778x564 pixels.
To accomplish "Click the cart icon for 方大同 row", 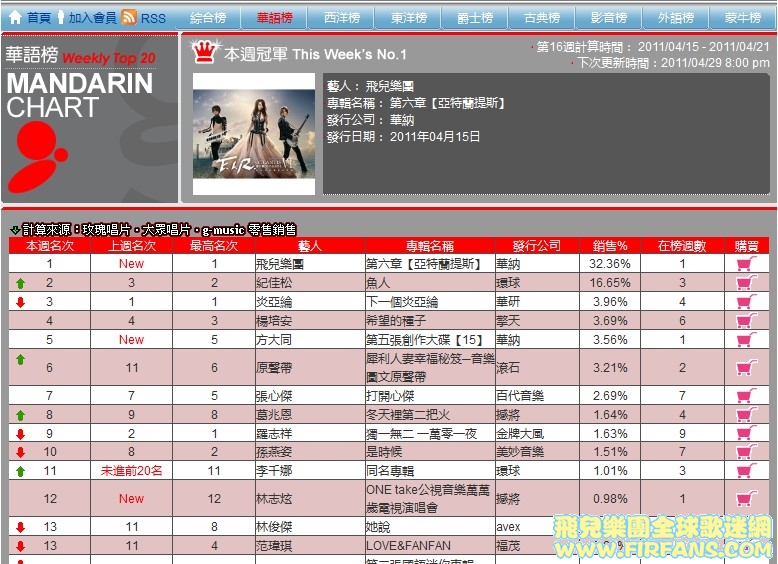I will tap(746, 339).
